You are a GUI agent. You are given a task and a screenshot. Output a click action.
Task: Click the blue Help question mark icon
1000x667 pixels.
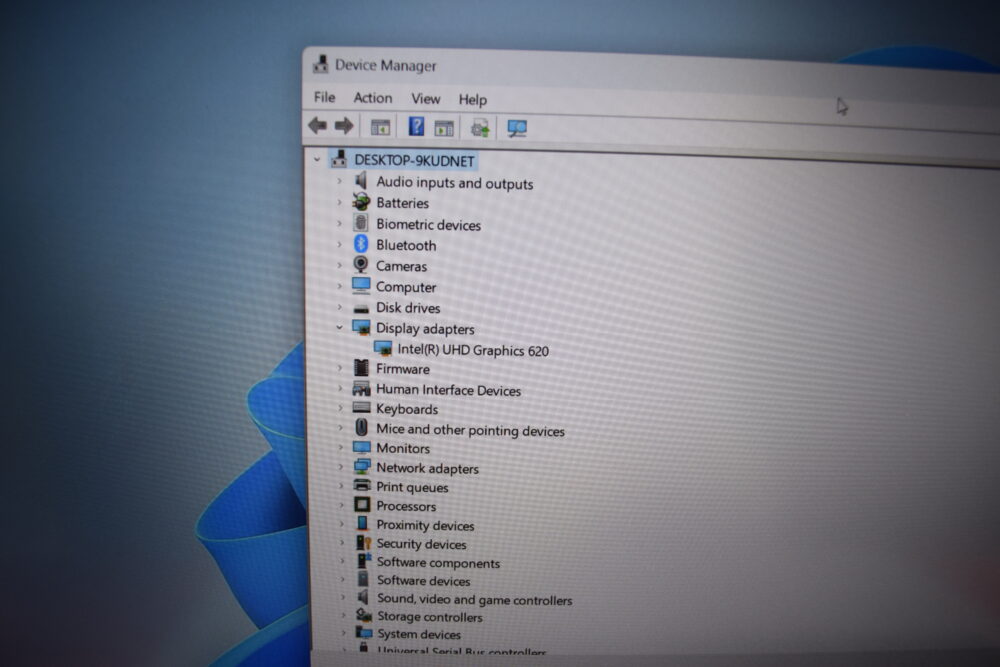click(416, 126)
